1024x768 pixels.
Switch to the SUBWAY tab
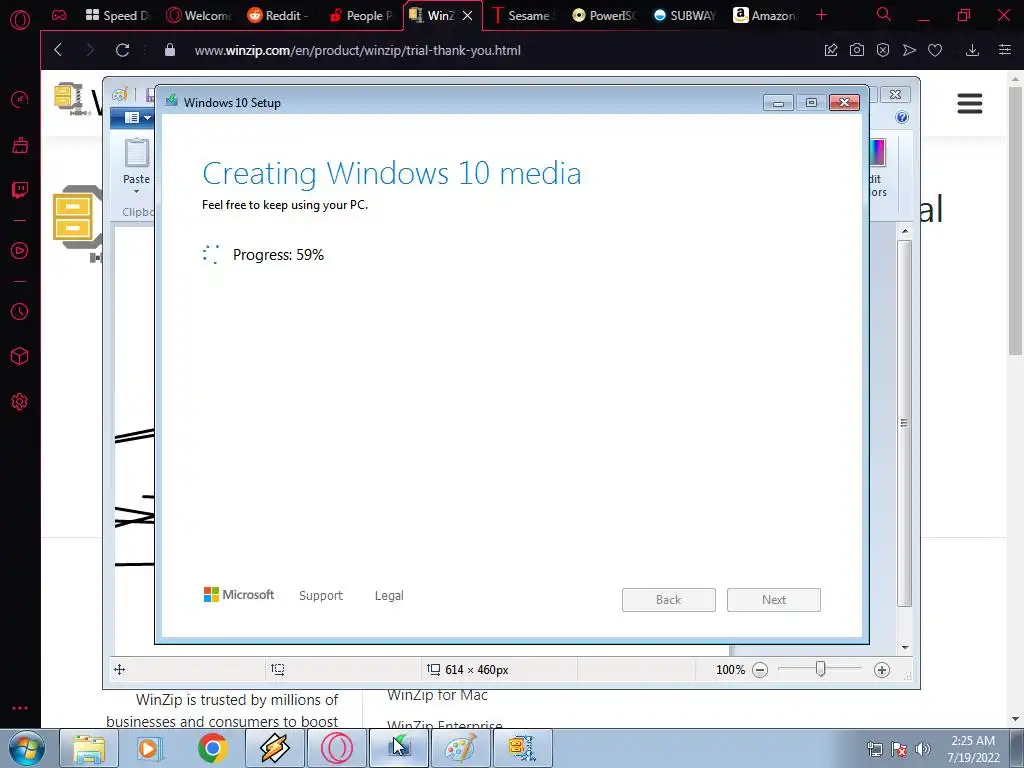685,16
